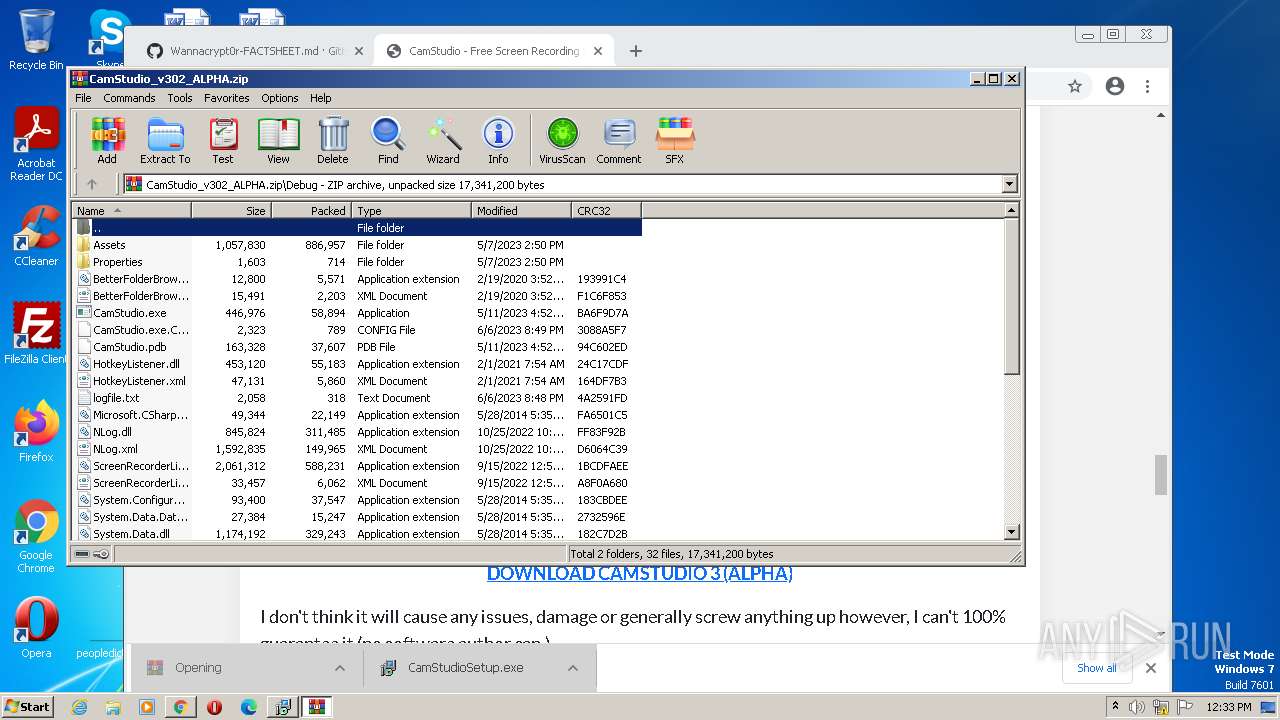Open Acrobat Reader DC desktop icon
The image size is (1280, 720).
click(x=36, y=145)
